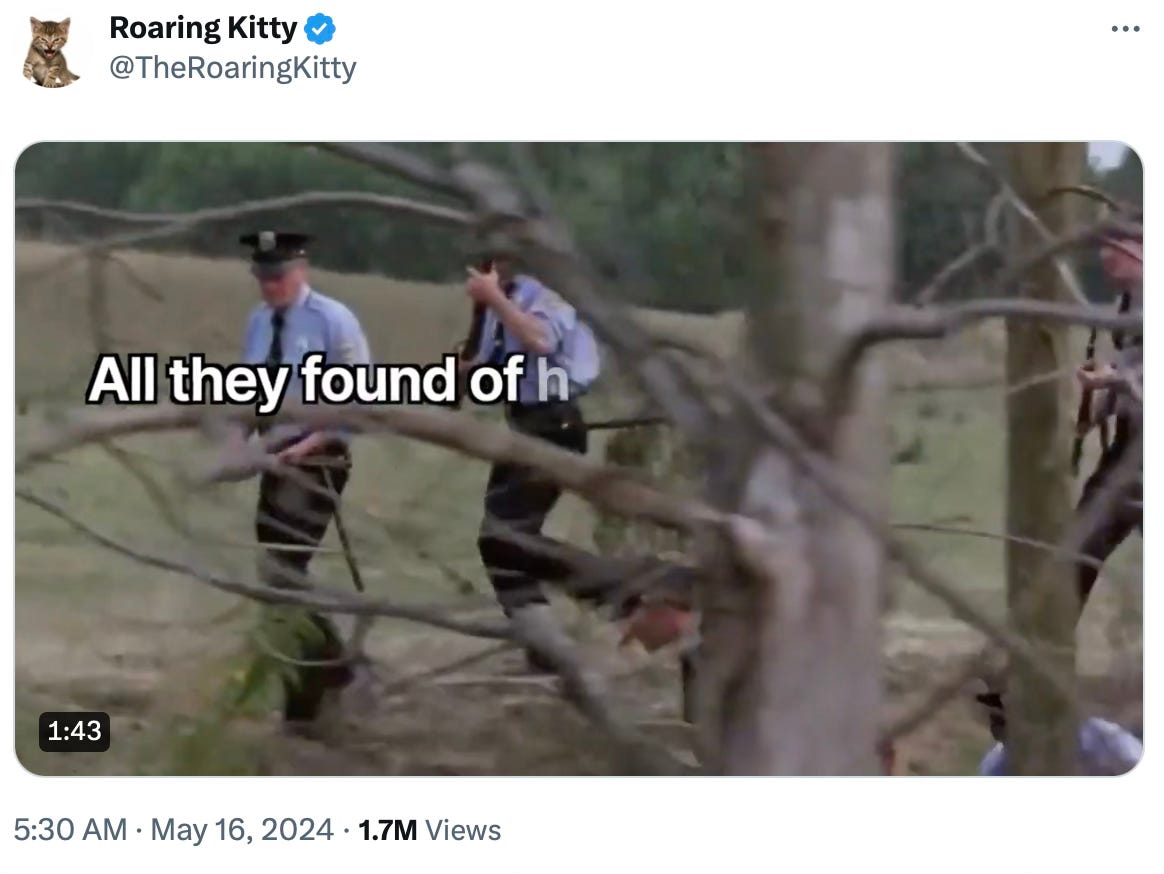Visit the @TheRoaringKitty handle link
Image resolution: width=1164 pixels, height=874 pixels.
click(x=232, y=68)
